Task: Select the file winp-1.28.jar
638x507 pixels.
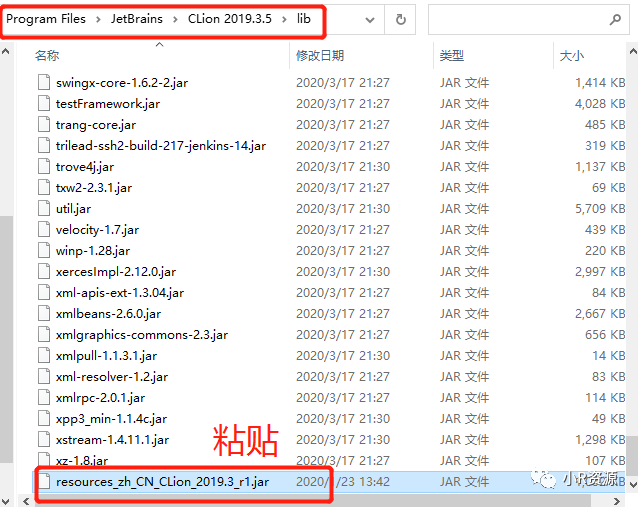Action: 93,251
